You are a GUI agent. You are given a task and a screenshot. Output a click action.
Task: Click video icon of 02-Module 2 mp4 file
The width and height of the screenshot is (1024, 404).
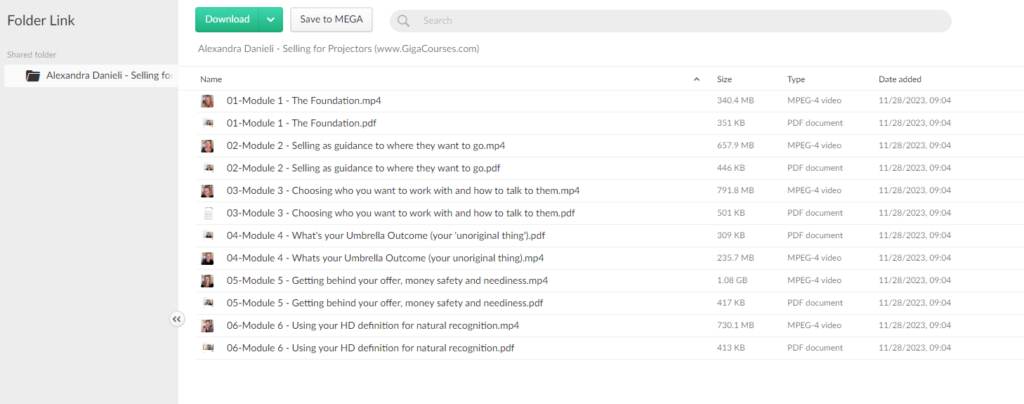click(207, 146)
